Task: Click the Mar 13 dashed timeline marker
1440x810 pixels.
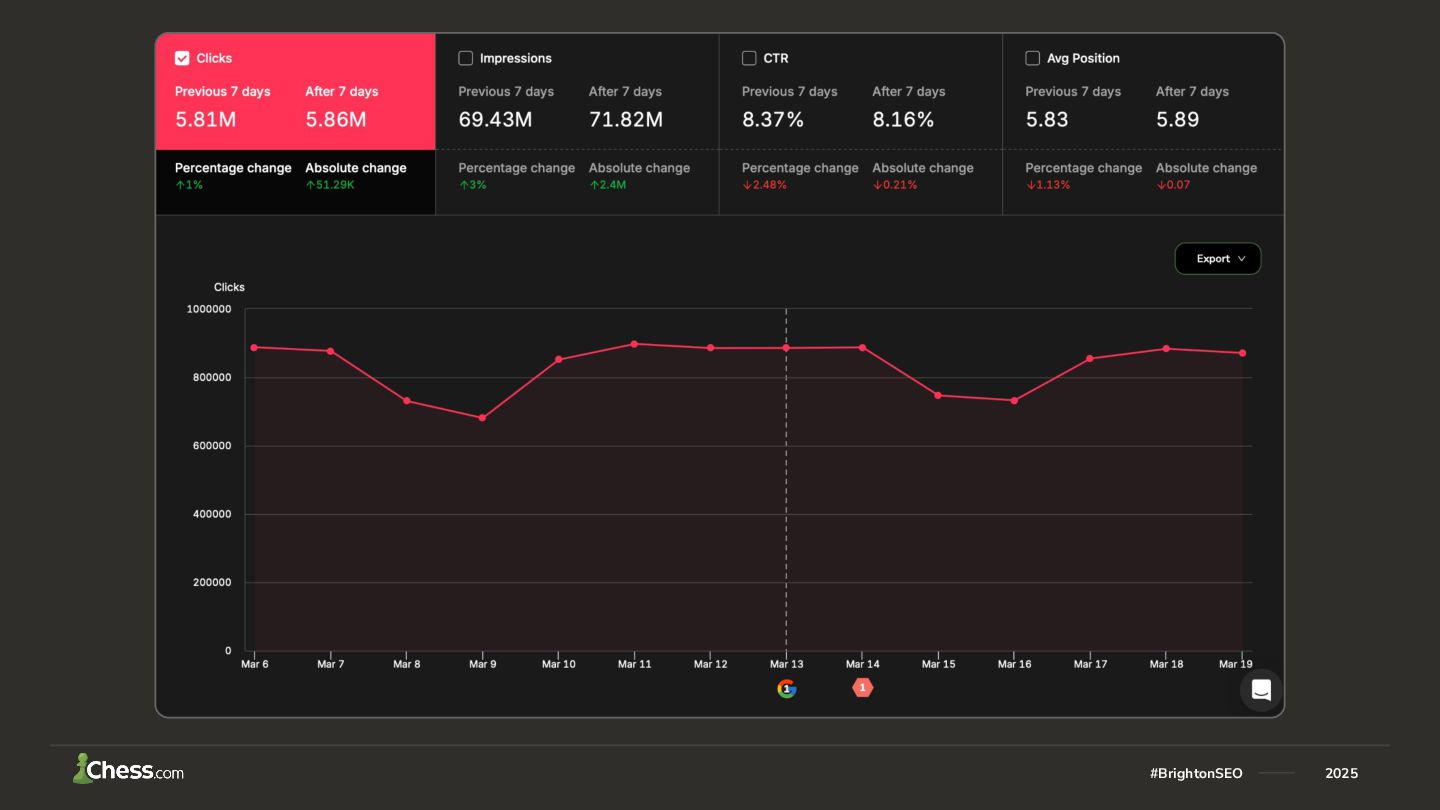Action: click(x=786, y=500)
